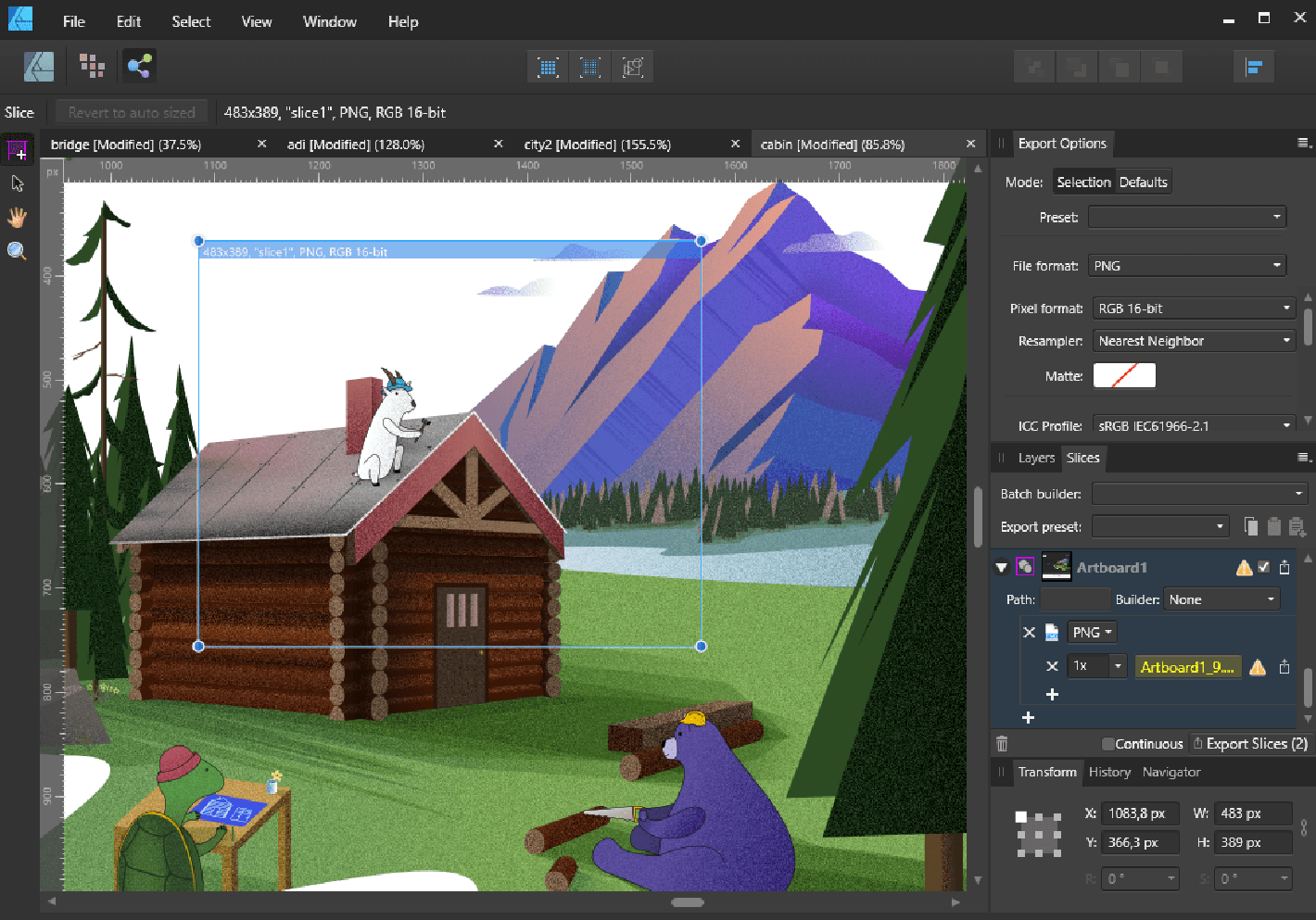The image size is (1316, 920).
Task: Click the slice Path input field
Action: click(x=1075, y=599)
